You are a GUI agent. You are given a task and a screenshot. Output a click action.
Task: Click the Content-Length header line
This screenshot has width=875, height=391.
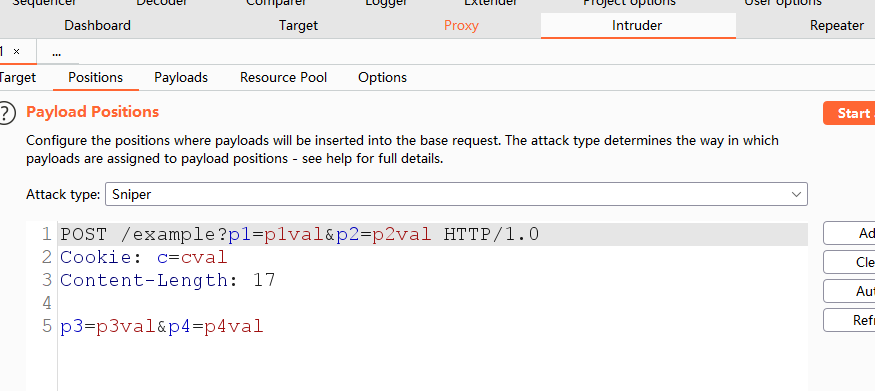(168, 281)
